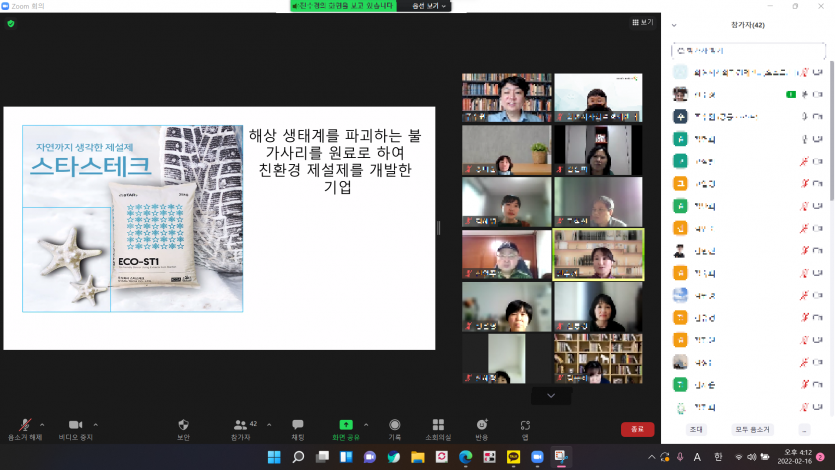Screen dimensions: 835x470
Task: Click the video icon on 그 avatar row
Action: coord(818,184)
